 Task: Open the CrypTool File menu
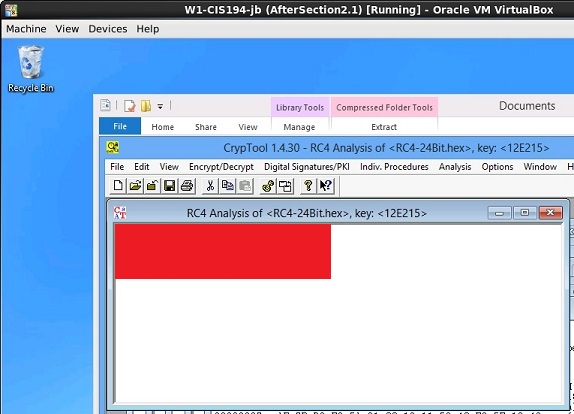pos(117,167)
